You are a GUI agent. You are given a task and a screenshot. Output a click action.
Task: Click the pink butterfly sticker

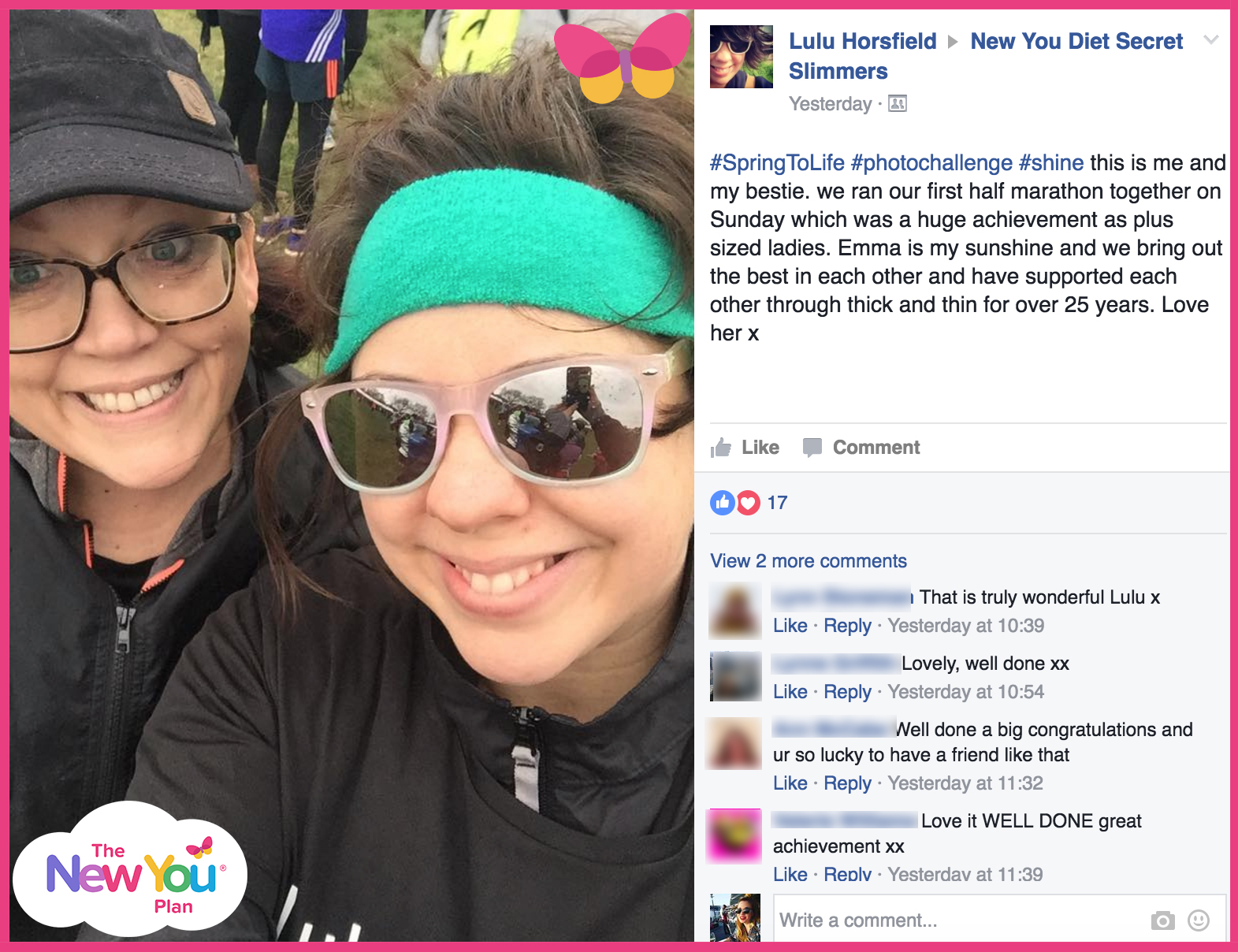tap(622, 58)
